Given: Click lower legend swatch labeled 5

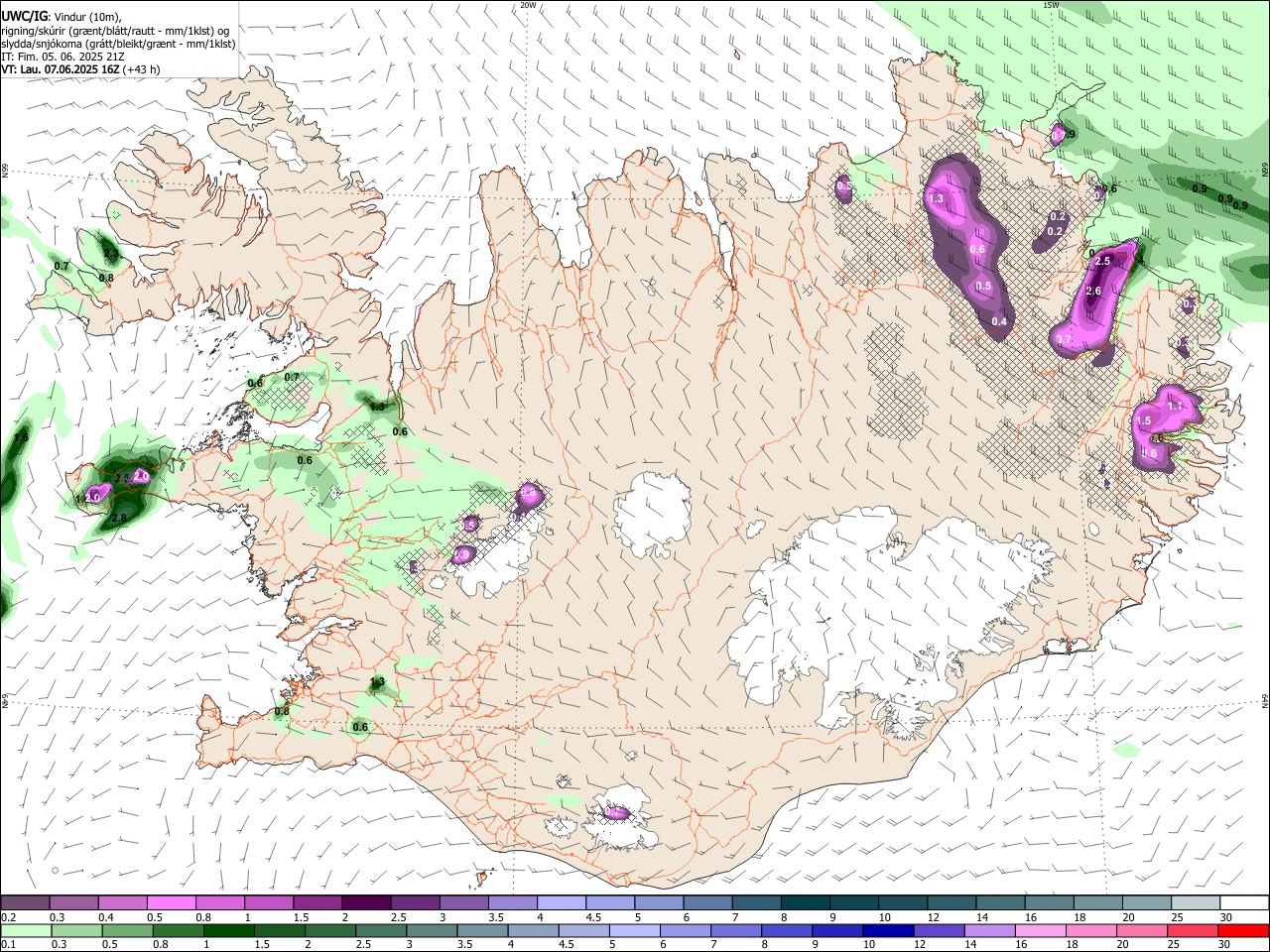Looking at the screenshot, I should 635,930.
